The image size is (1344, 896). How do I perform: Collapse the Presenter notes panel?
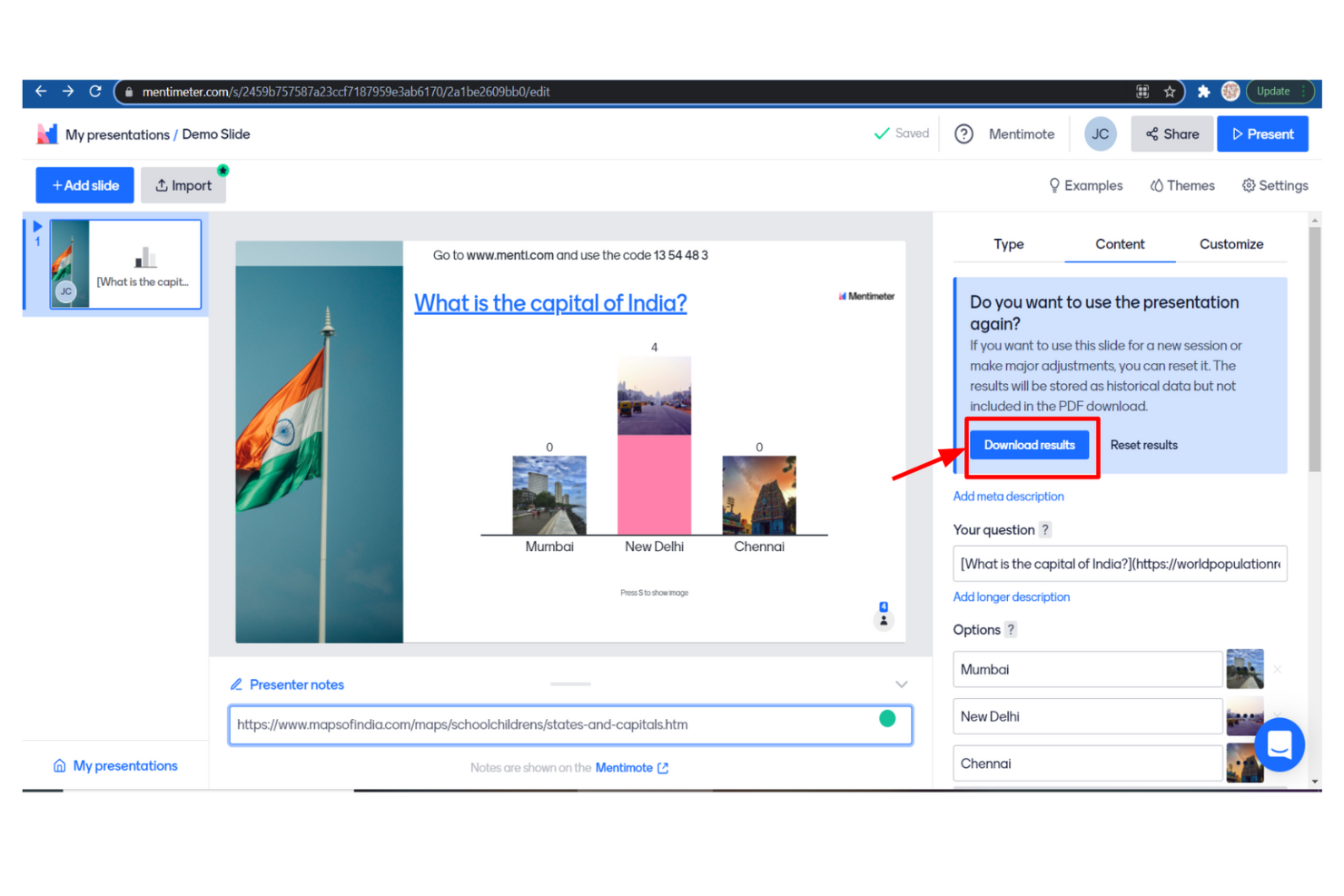pos(902,684)
